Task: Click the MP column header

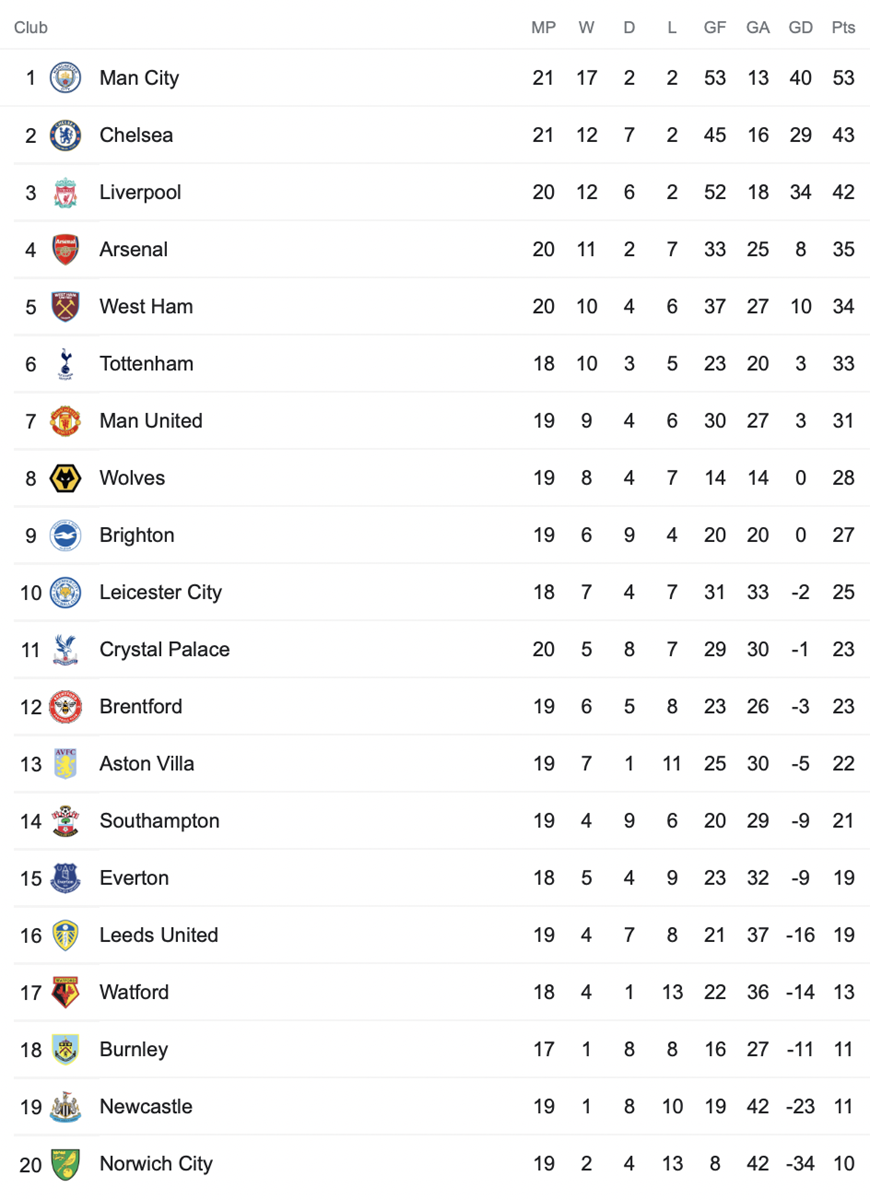Action: (x=543, y=27)
